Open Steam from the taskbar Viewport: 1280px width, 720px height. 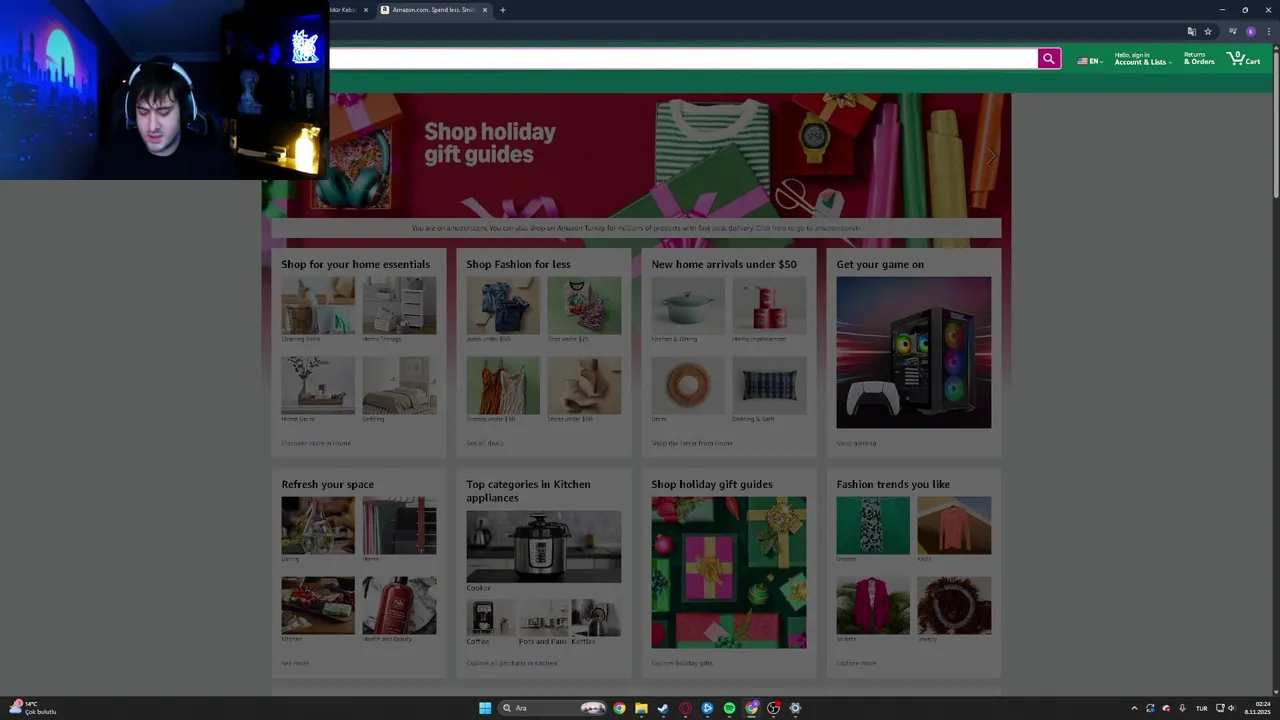click(663, 708)
